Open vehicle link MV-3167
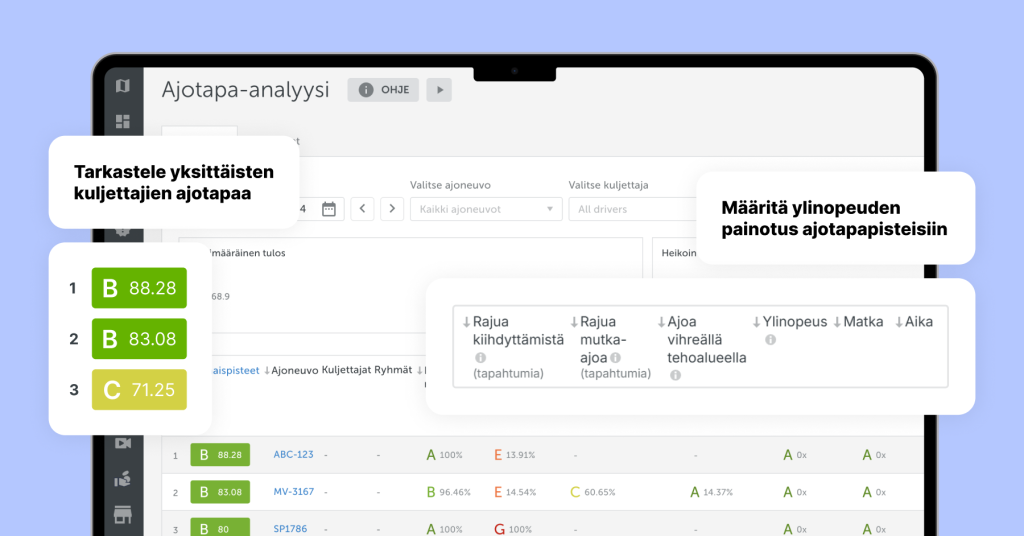Screen dimensions: 1024x536 293,492
